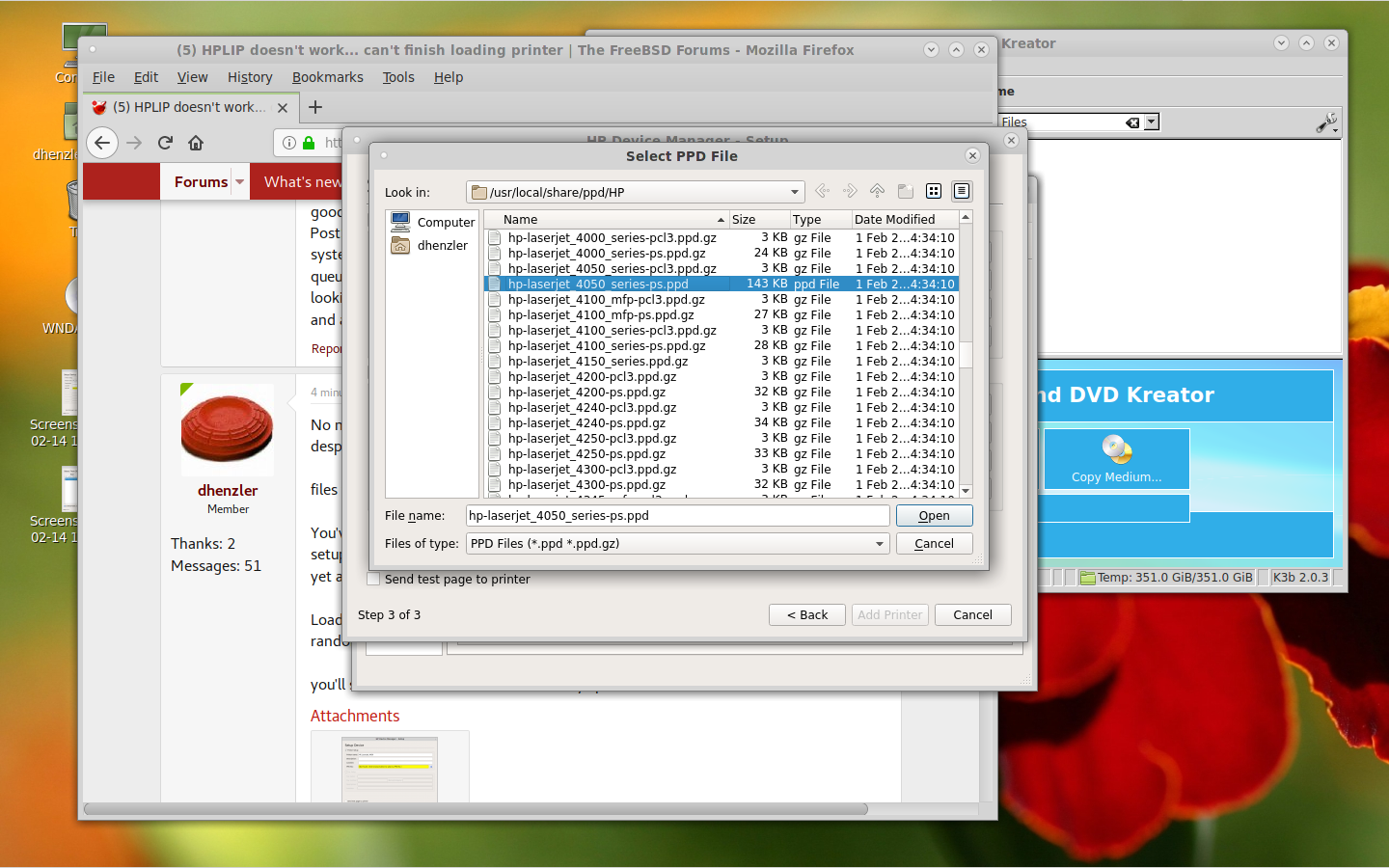Select hp-laserjet_4250-pcl3.ppd.gz

pyautogui.click(x=592, y=438)
